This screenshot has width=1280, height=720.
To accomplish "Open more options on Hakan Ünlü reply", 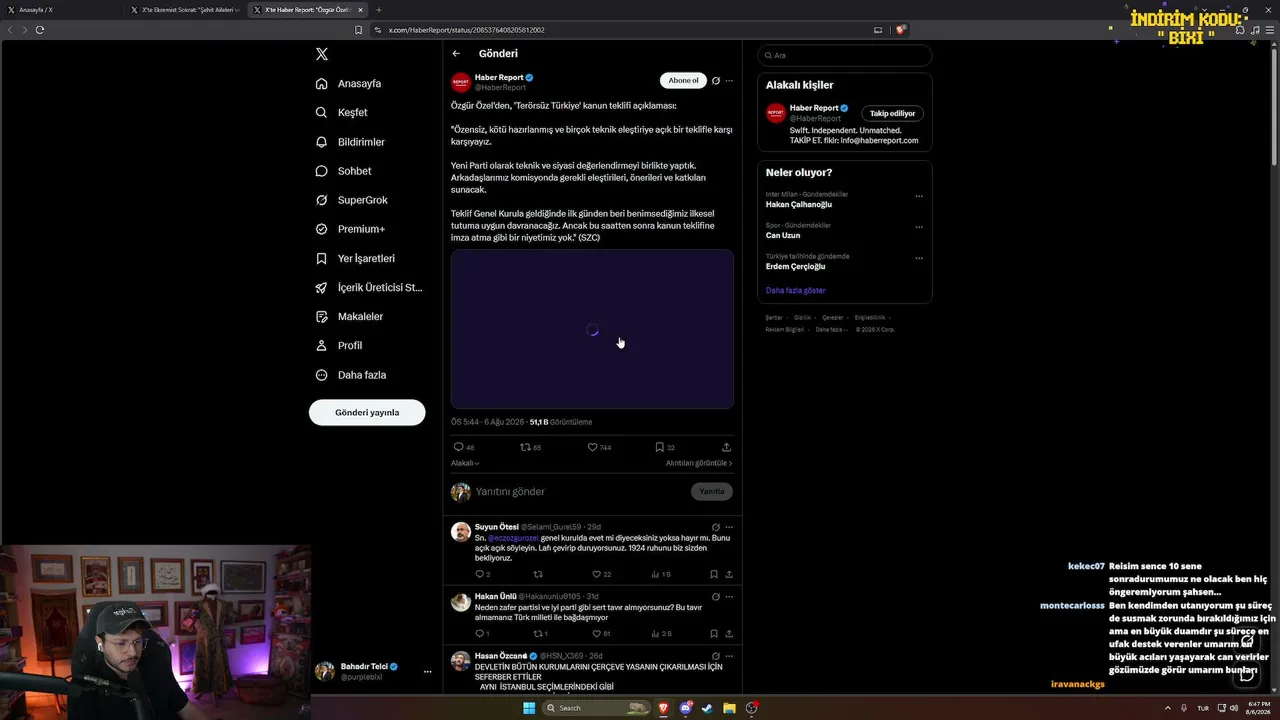I will point(729,596).
